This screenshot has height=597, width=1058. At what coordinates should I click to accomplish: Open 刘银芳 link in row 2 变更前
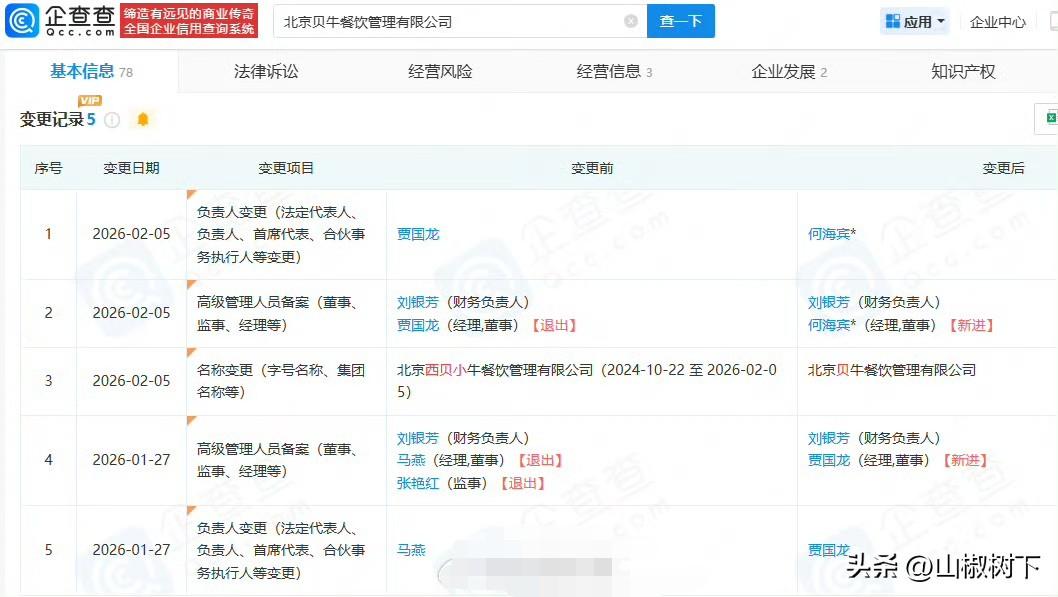point(418,302)
